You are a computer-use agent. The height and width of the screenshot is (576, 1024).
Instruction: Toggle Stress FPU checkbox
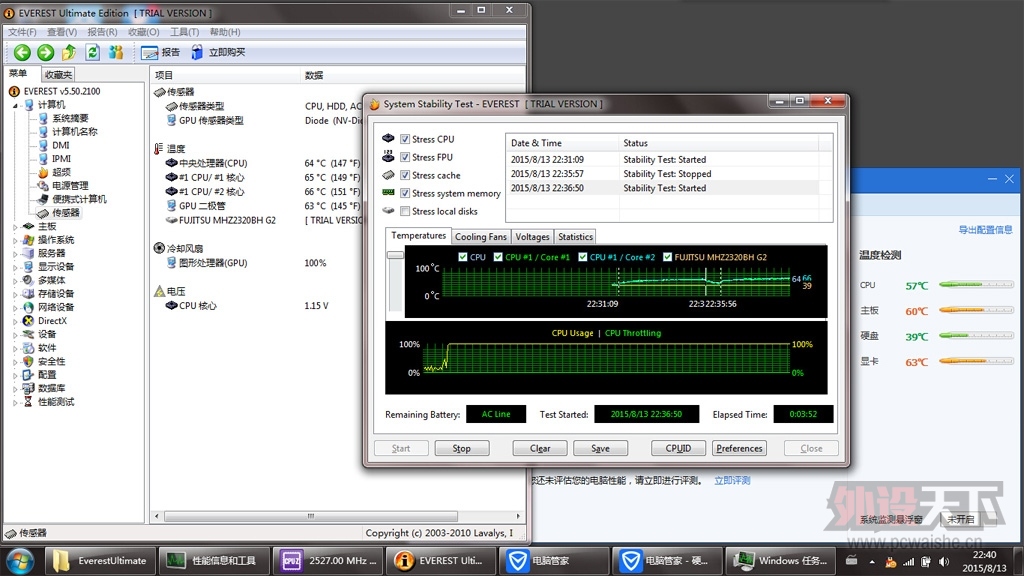[x=405, y=157]
